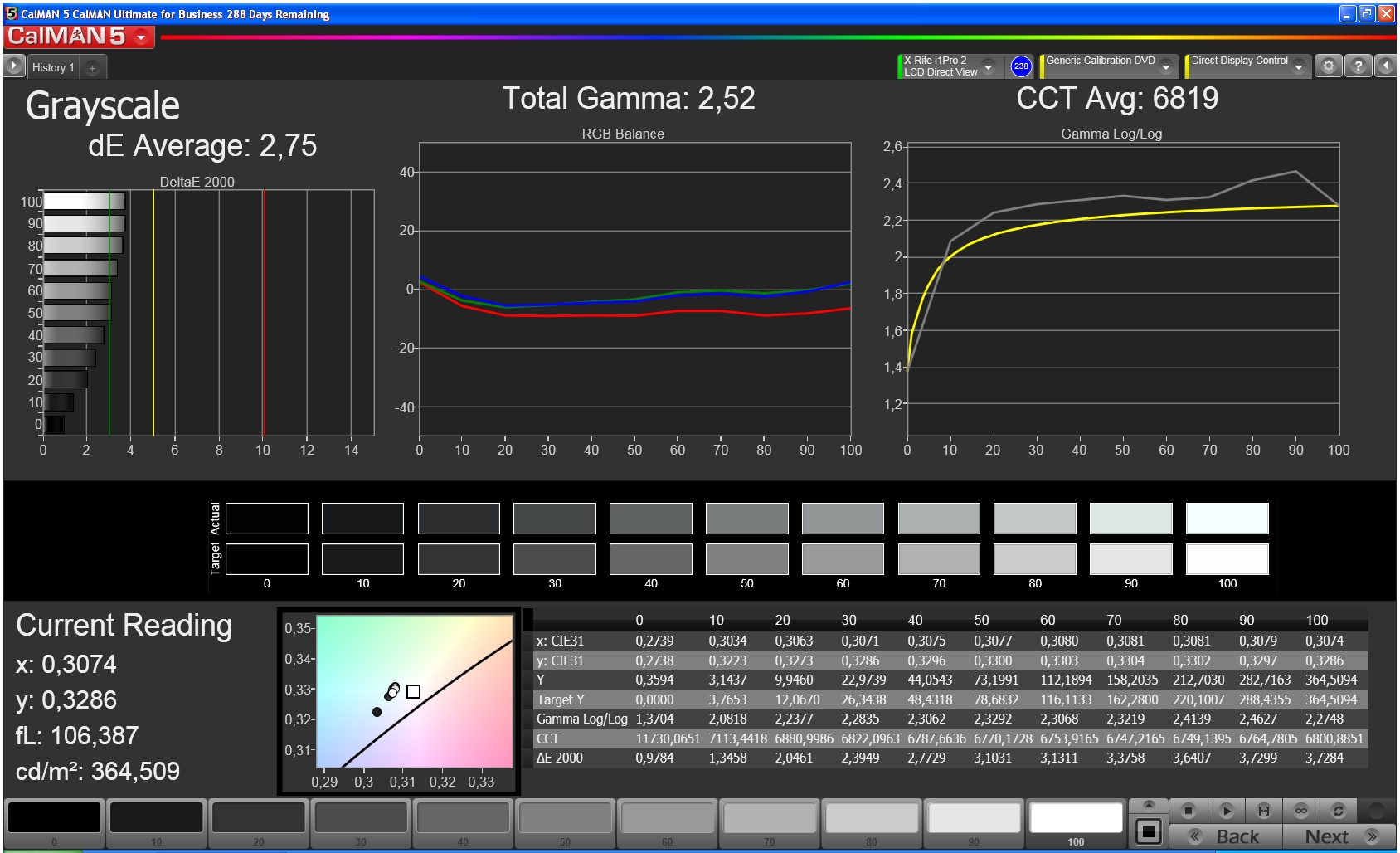Viewport: 1400px width, 853px height.
Task: Click the blue 238 meter indicator
Action: pos(1021,66)
